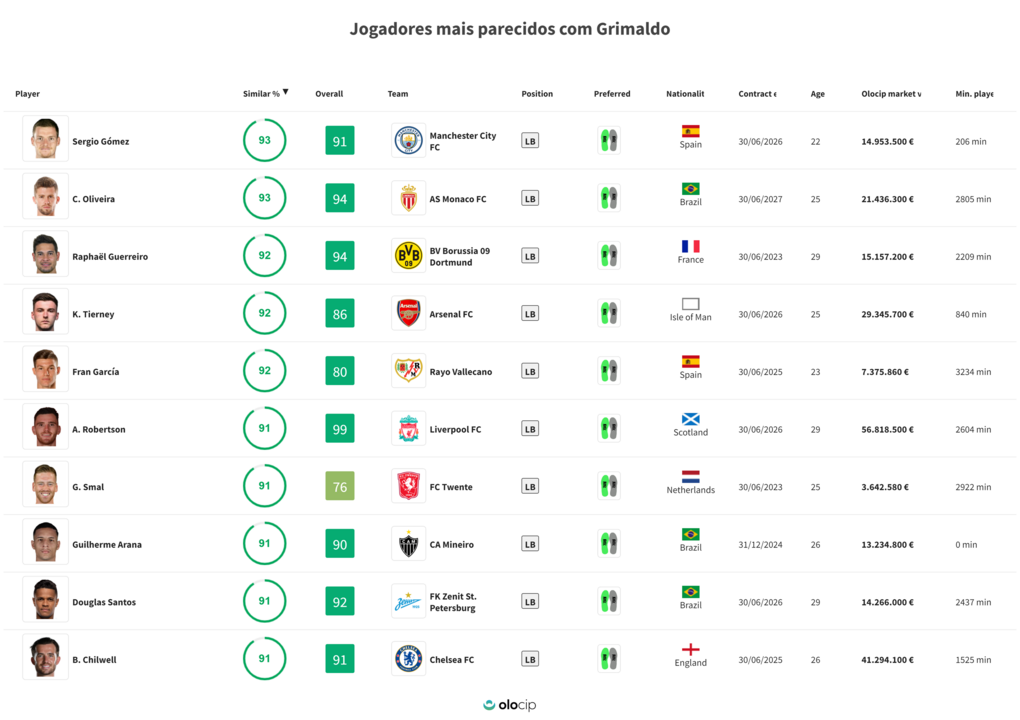This screenshot has height=720, width=1020.
Task: Click the Borussia Dortmund club logo
Action: point(408,256)
